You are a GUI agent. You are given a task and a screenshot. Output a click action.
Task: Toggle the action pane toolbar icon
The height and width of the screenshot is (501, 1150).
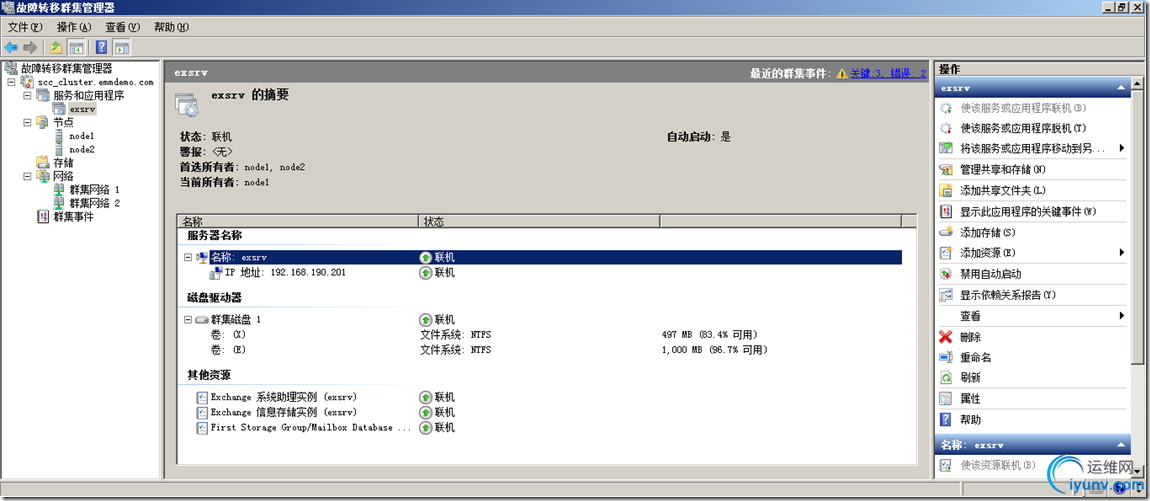coord(122,48)
